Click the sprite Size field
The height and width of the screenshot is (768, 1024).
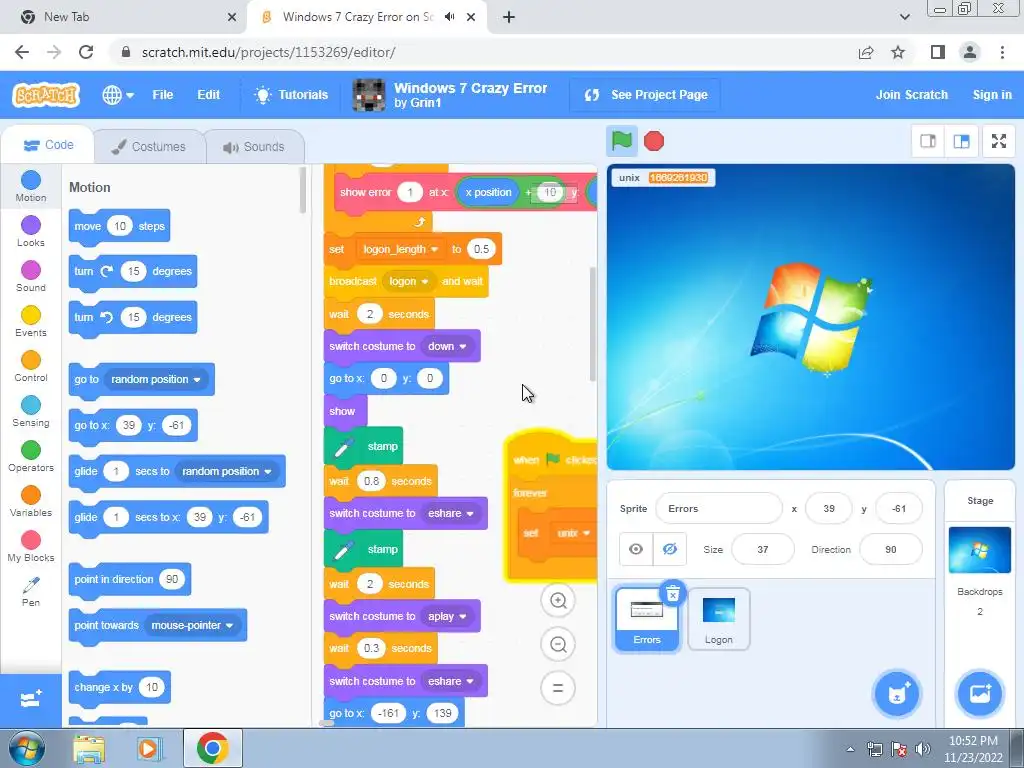(x=763, y=549)
